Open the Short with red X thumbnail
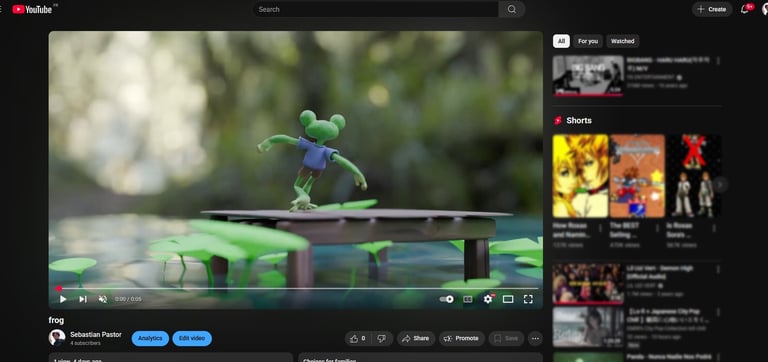Screen dimensions: 768x362 click(694, 176)
